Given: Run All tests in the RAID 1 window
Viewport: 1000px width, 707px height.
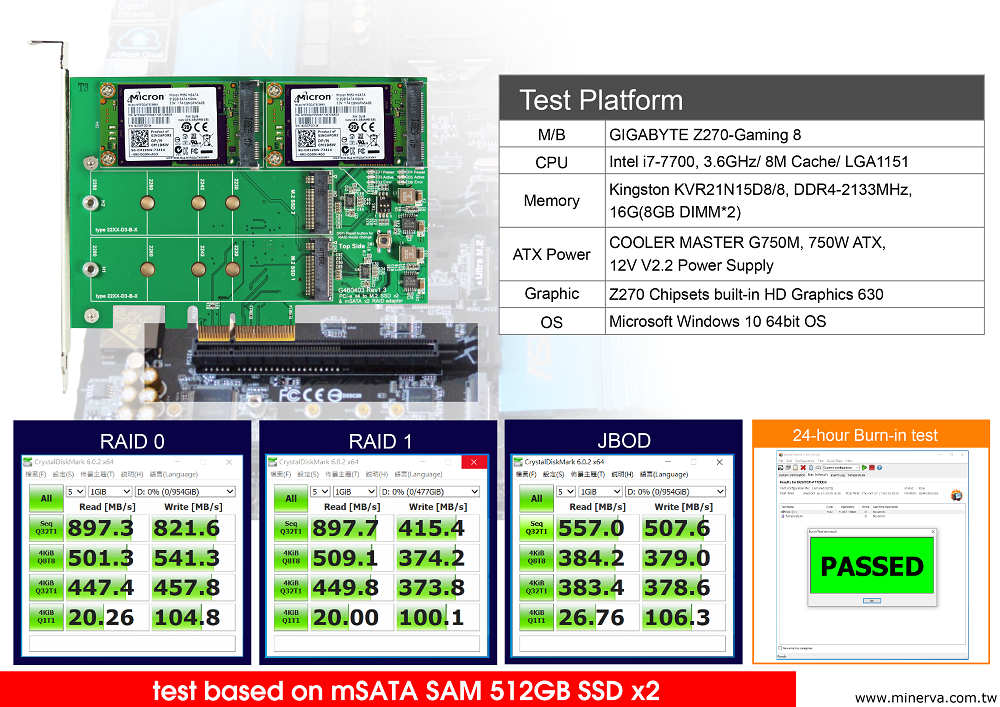Looking at the screenshot, I should click(x=291, y=498).
